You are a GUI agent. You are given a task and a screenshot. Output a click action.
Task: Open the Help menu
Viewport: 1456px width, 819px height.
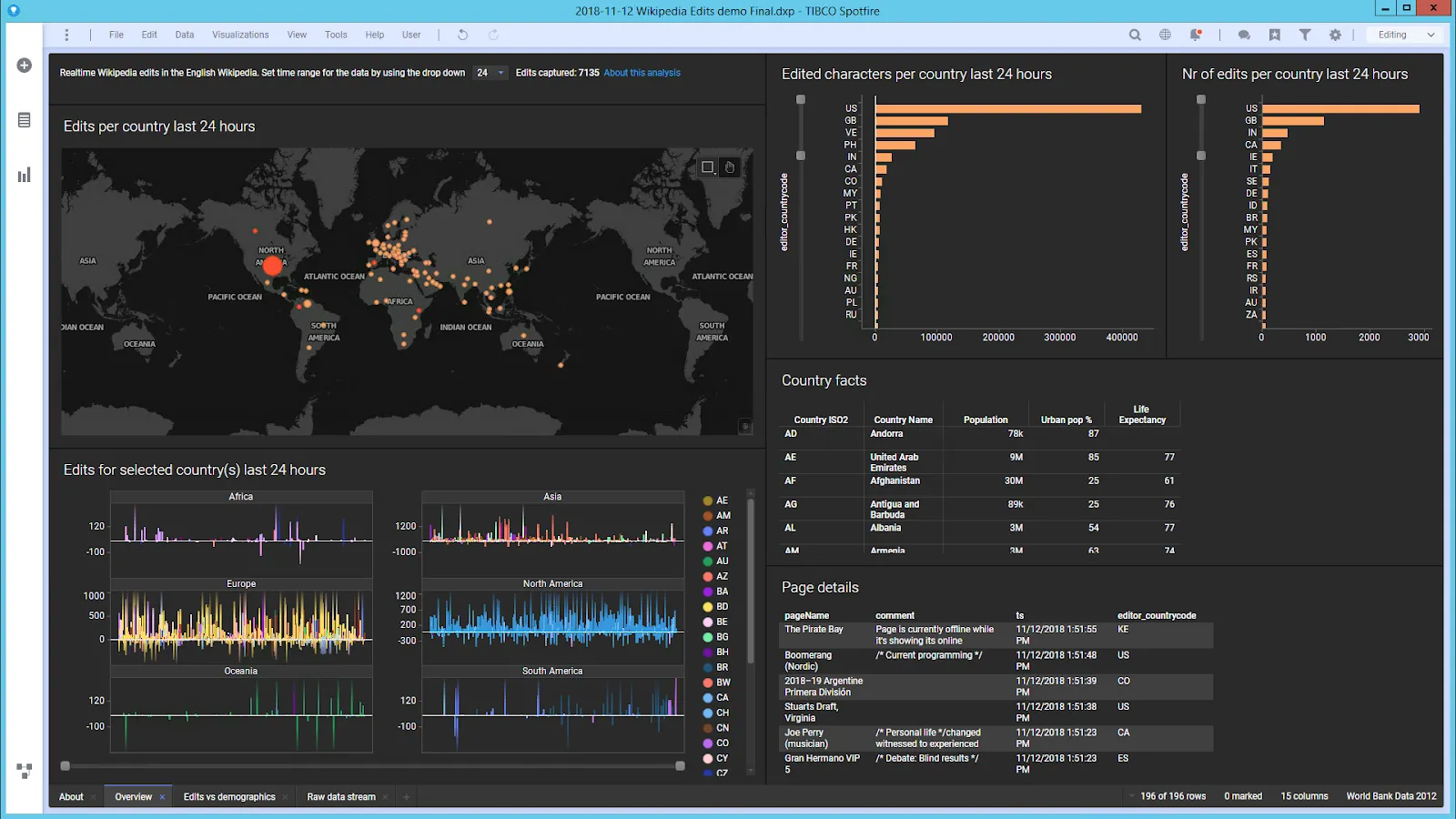click(x=375, y=35)
